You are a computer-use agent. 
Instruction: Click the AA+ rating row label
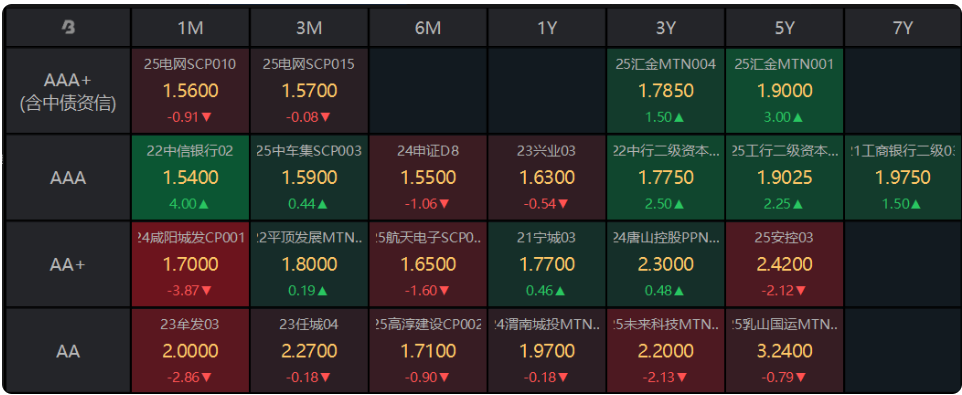tap(67, 264)
